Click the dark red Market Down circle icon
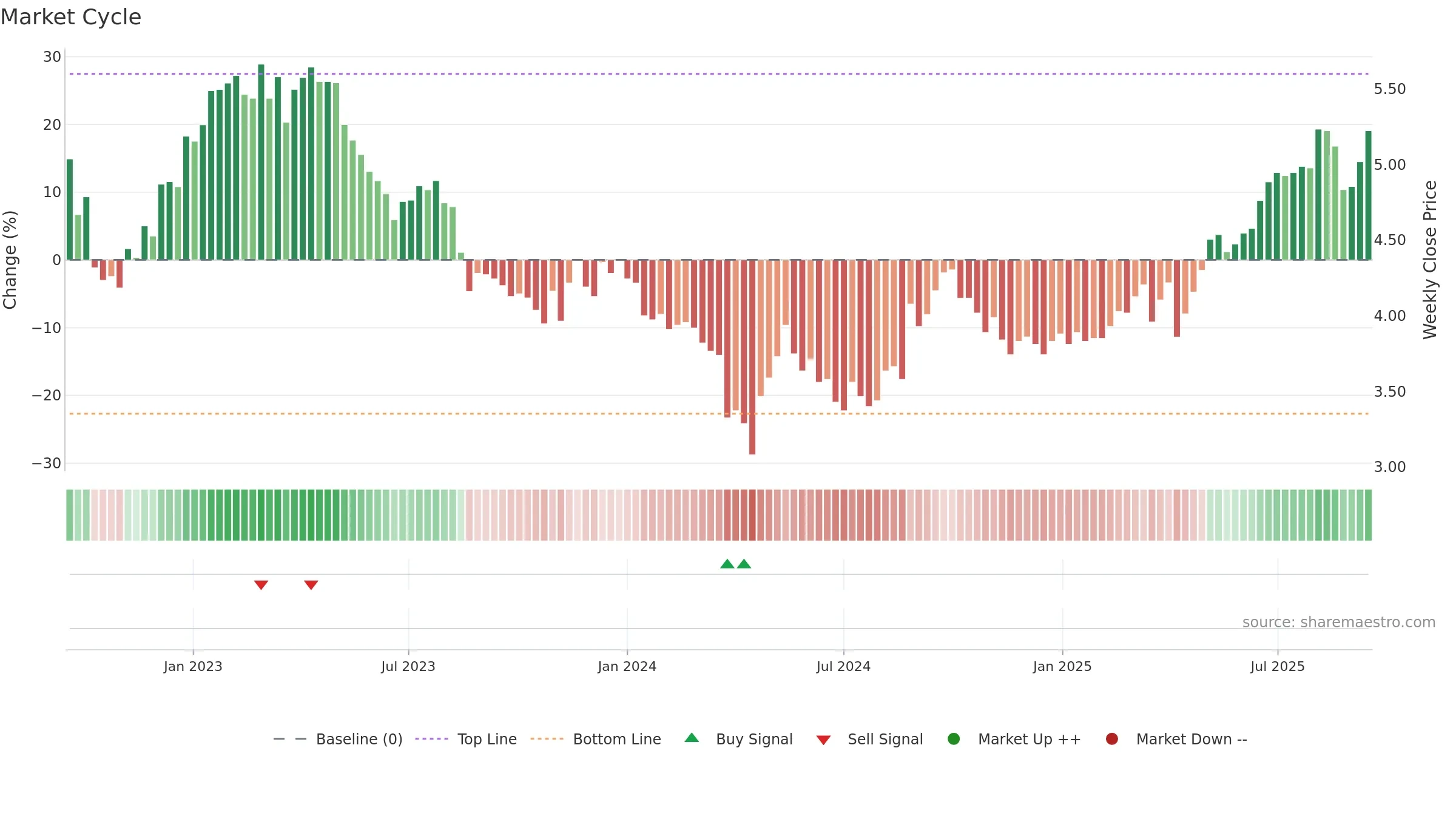The image size is (1456, 819). pyautogui.click(x=1112, y=739)
